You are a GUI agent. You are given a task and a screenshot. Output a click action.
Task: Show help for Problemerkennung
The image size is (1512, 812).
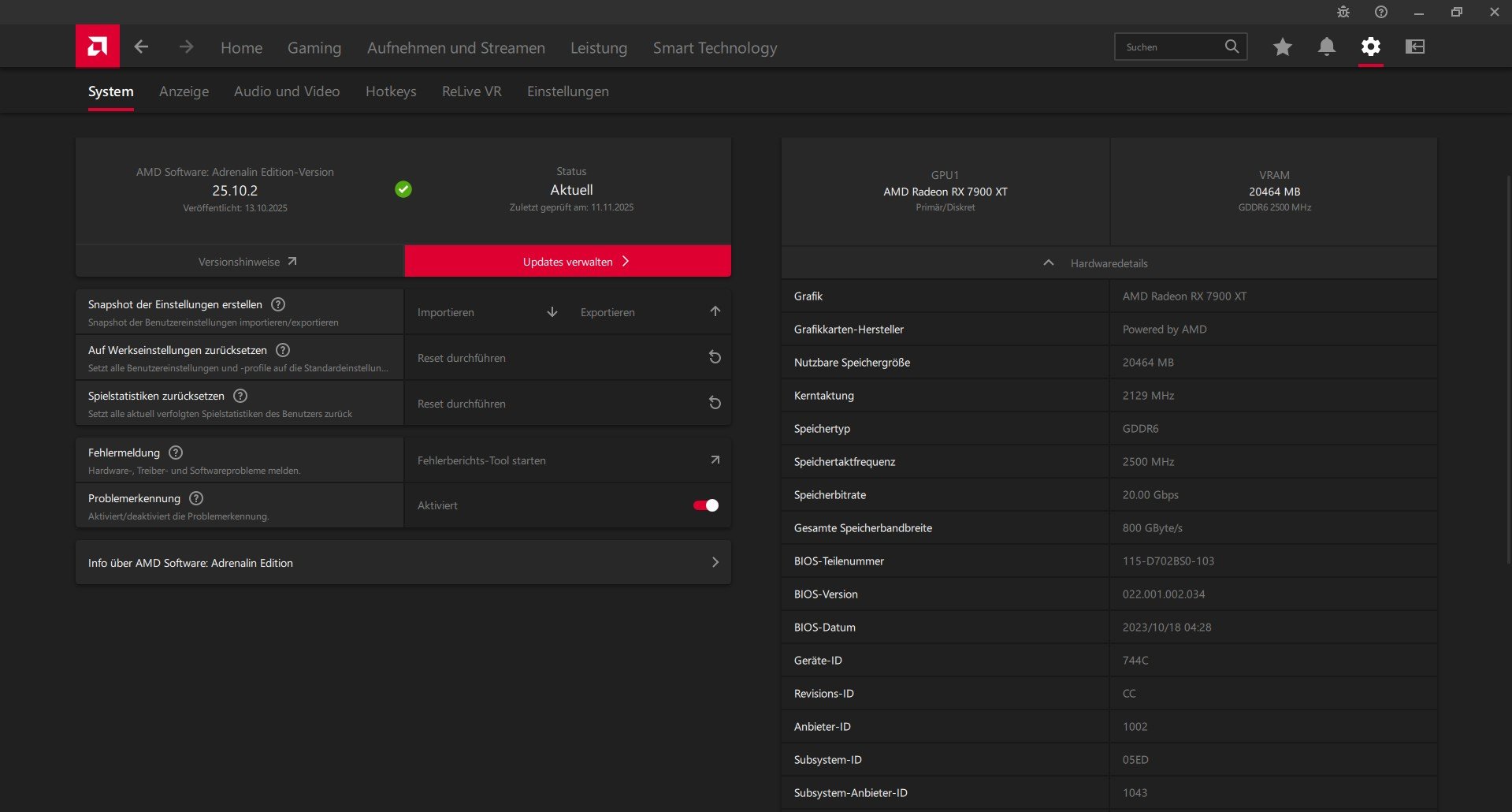pos(196,498)
